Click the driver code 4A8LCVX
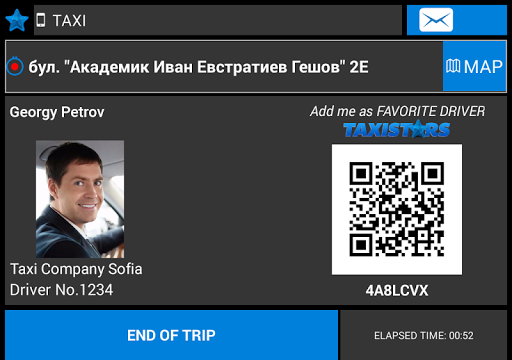 click(x=397, y=290)
